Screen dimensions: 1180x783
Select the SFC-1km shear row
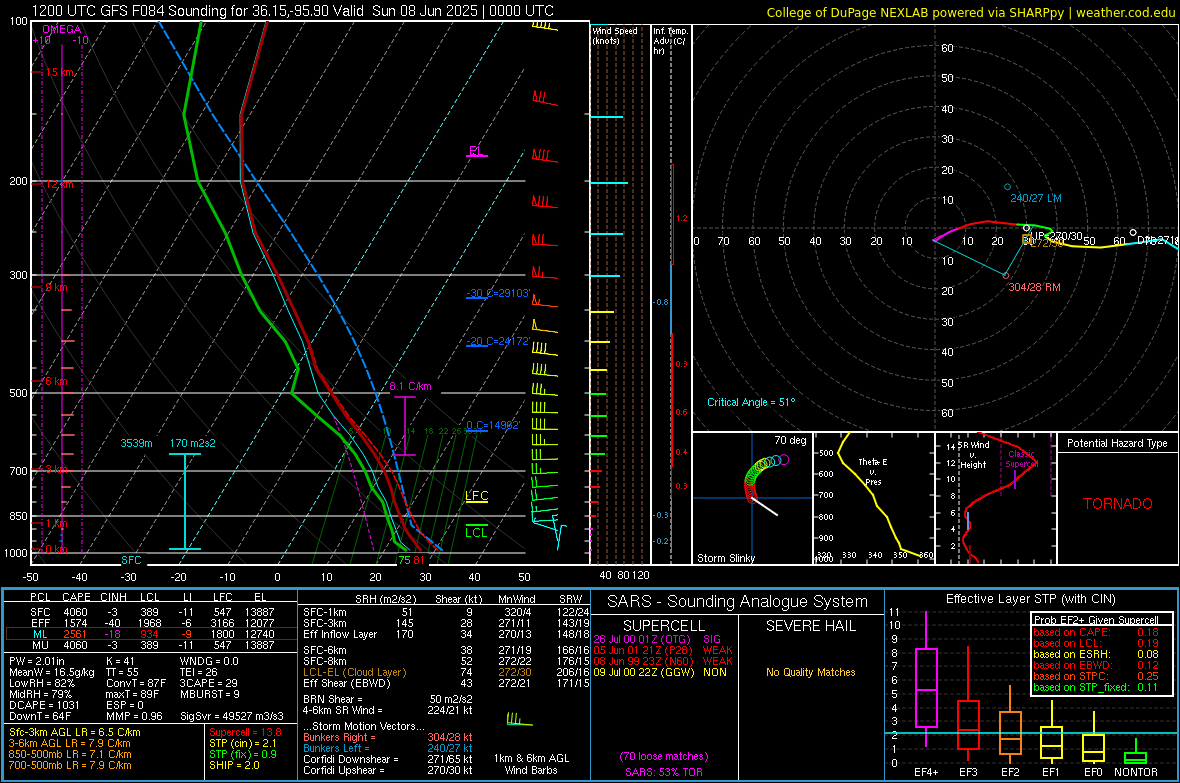point(446,612)
